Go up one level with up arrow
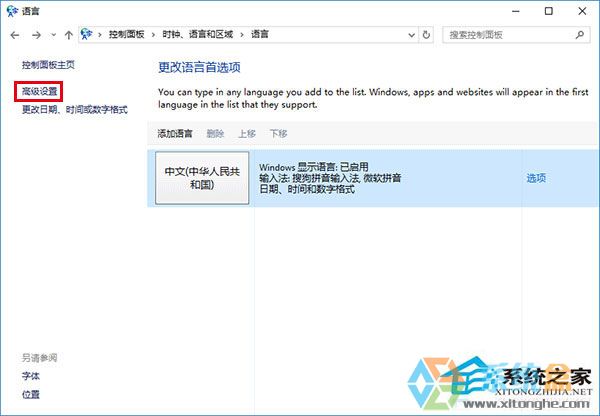 pos(68,35)
